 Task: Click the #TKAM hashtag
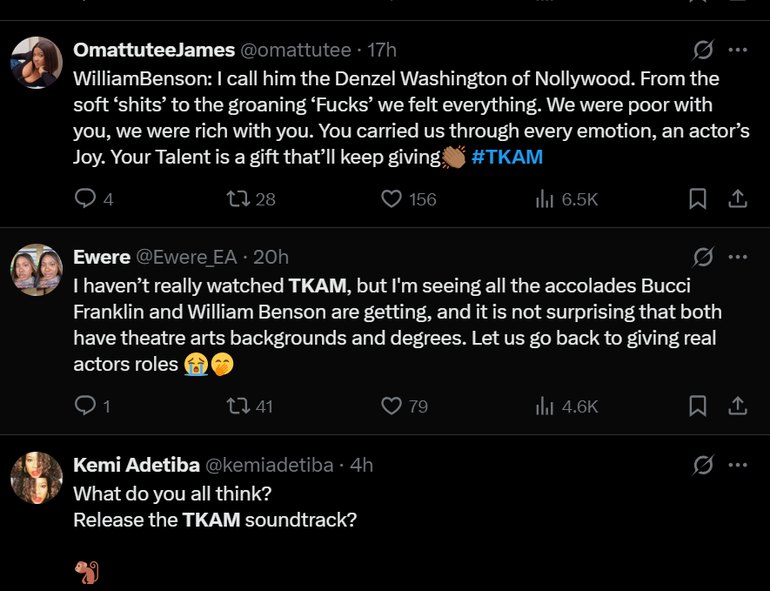click(506, 158)
